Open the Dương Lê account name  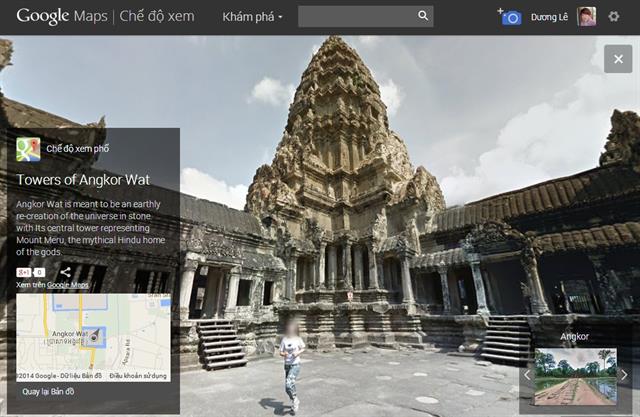549,17
